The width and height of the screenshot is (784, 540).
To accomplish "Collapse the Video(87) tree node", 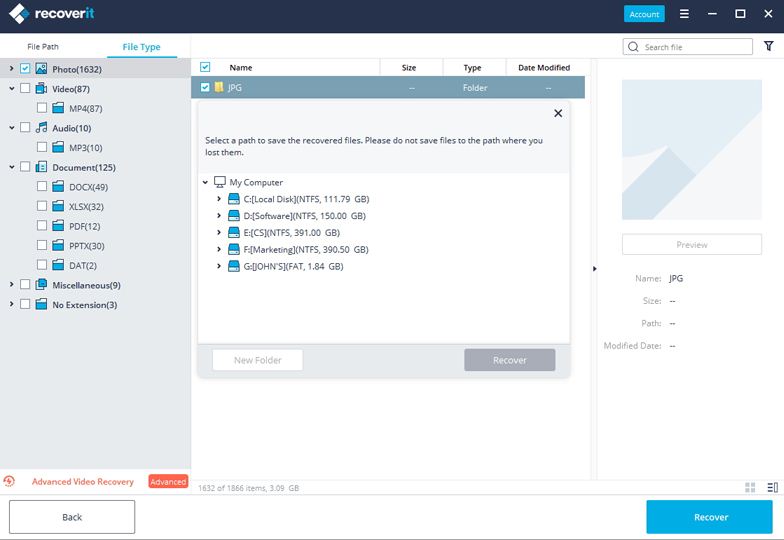I will (12, 88).
